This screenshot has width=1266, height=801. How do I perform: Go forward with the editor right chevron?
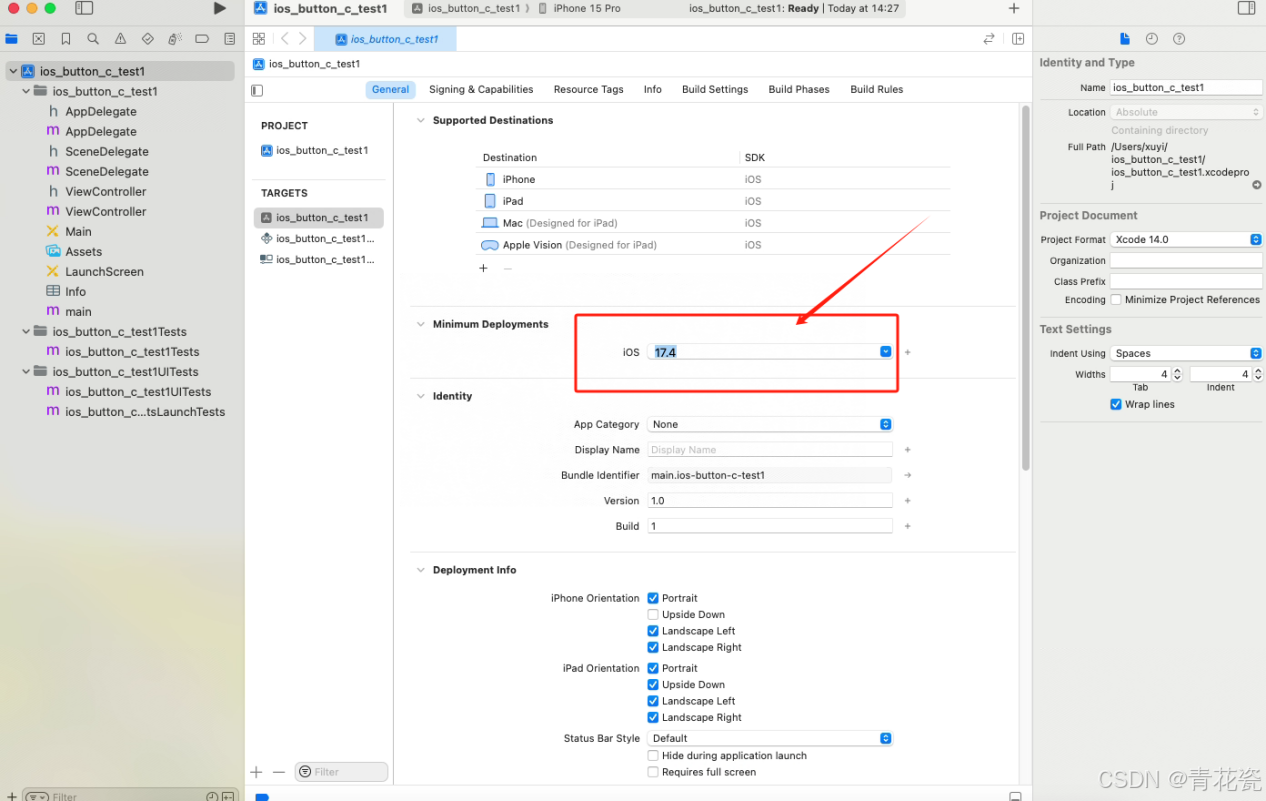[x=302, y=39]
